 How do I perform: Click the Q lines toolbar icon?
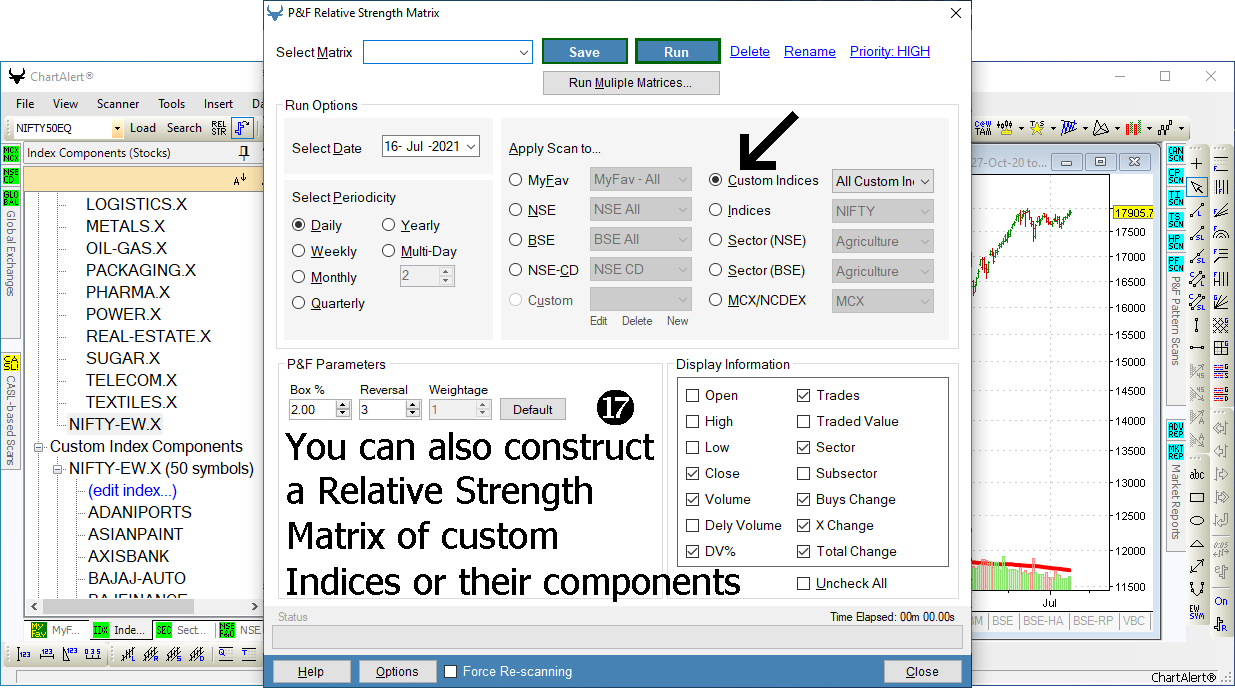[x=225, y=655]
